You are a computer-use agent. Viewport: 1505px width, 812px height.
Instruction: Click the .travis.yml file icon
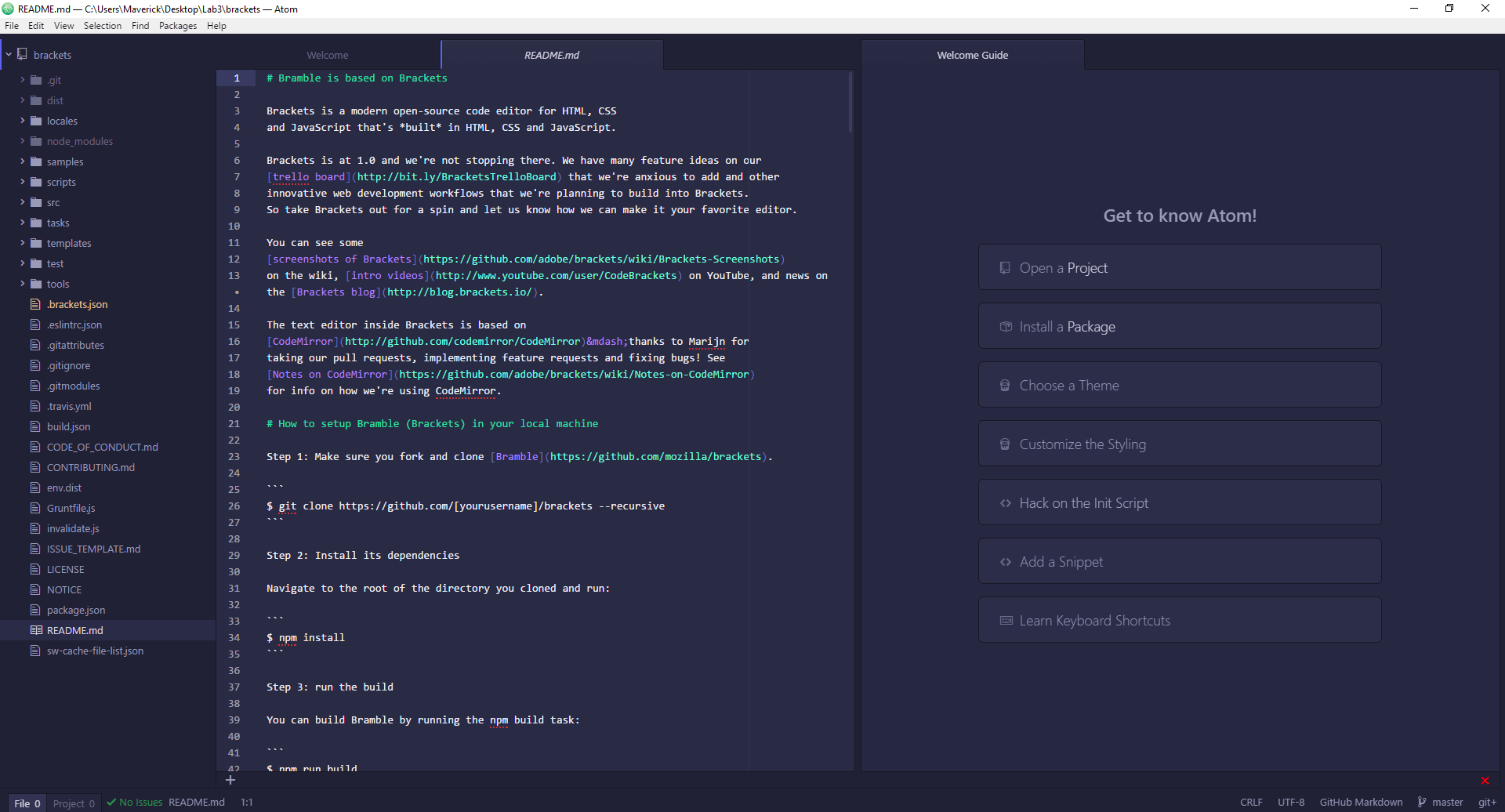[x=35, y=406]
